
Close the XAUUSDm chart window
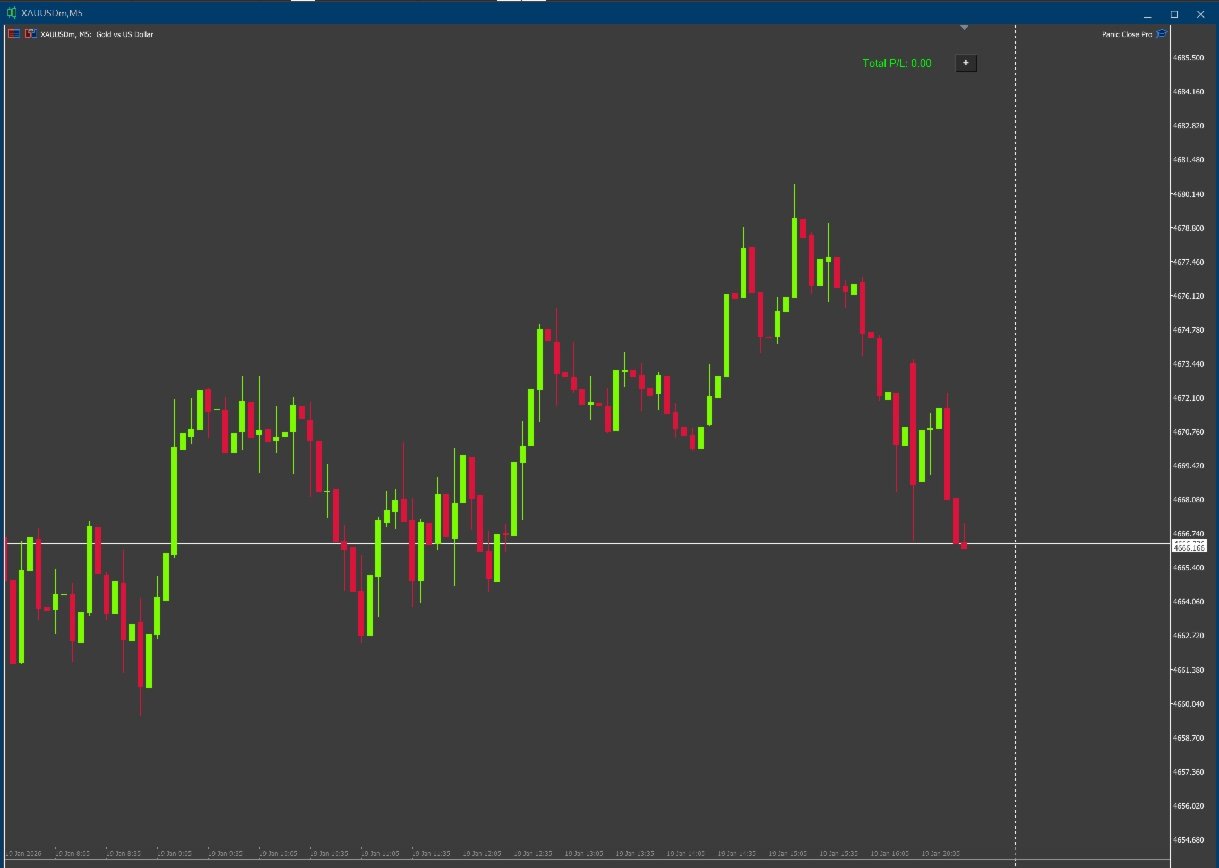click(x=1200, y=14)
